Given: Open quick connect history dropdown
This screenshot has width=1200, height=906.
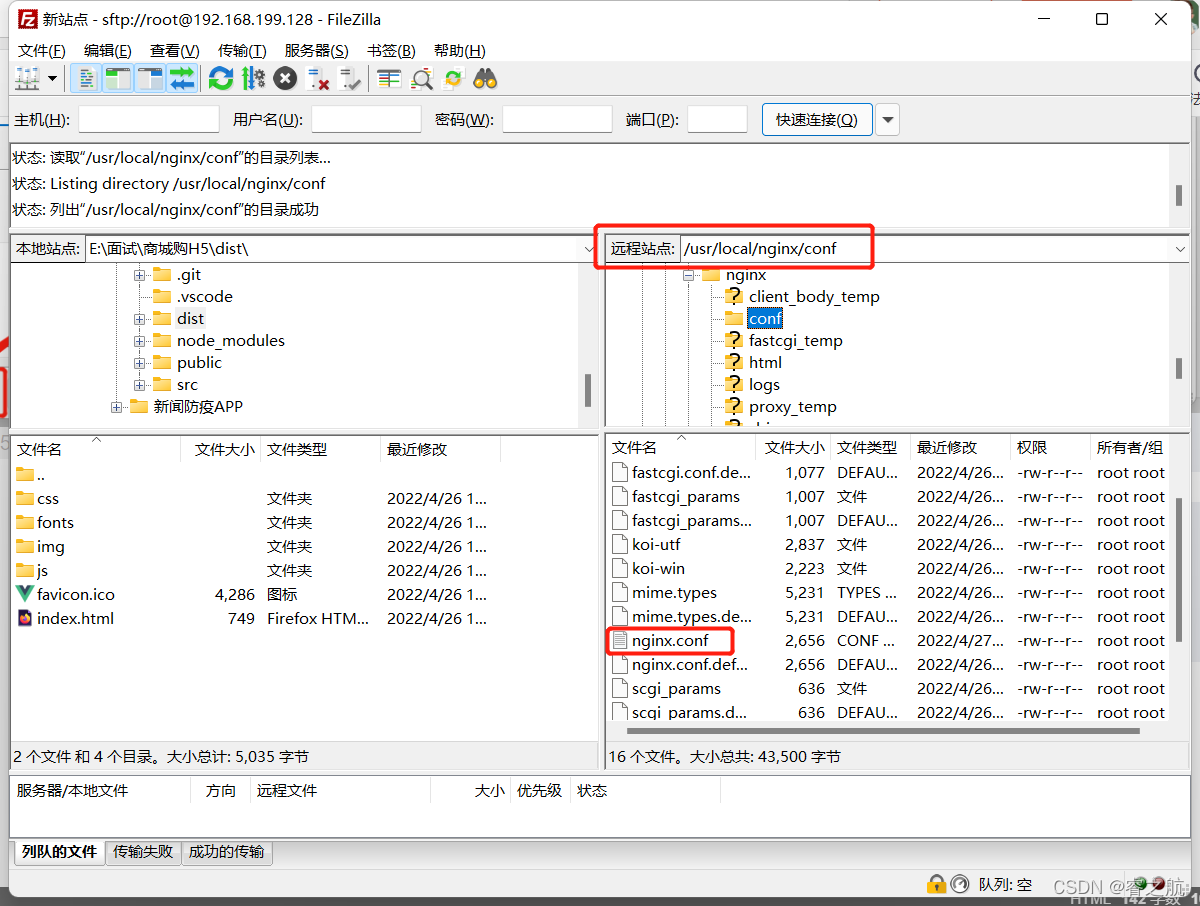Looking at the screenshot, I should pyautogui.click(x=887, y=120).
